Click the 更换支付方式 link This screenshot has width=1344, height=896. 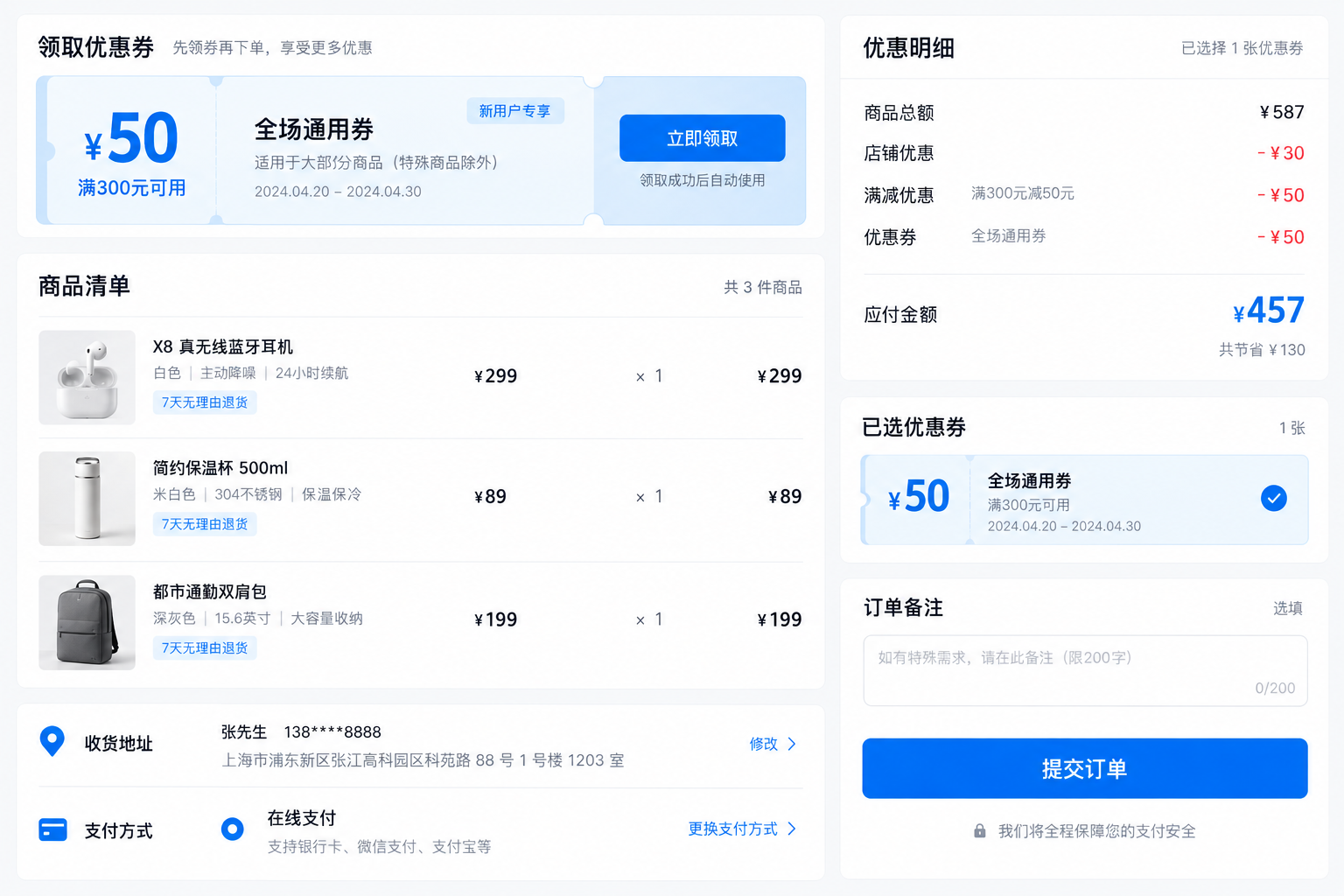732,829
